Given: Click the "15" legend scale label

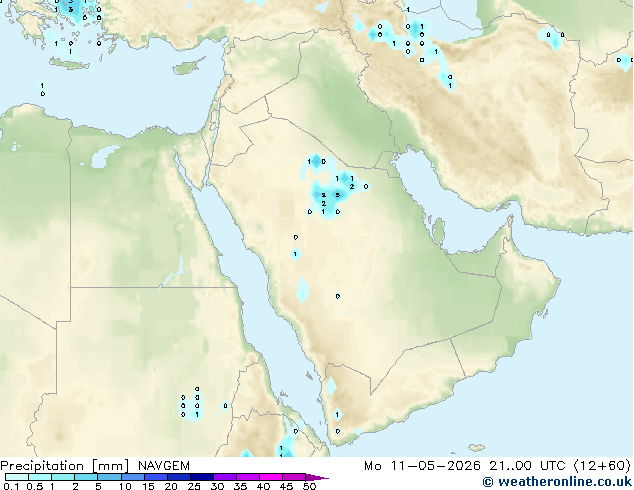Looking at the screenshot, I should (x=148, y=486).
